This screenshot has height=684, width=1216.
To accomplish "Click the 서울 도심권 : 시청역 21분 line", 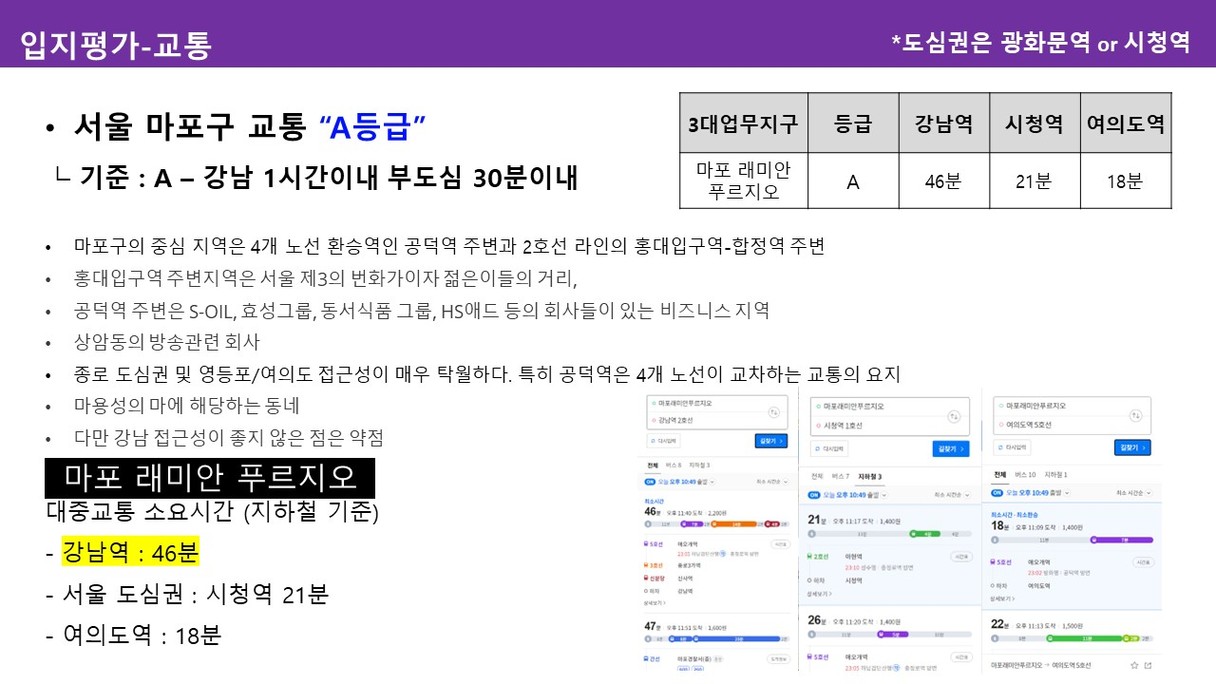I will [187, 593].
